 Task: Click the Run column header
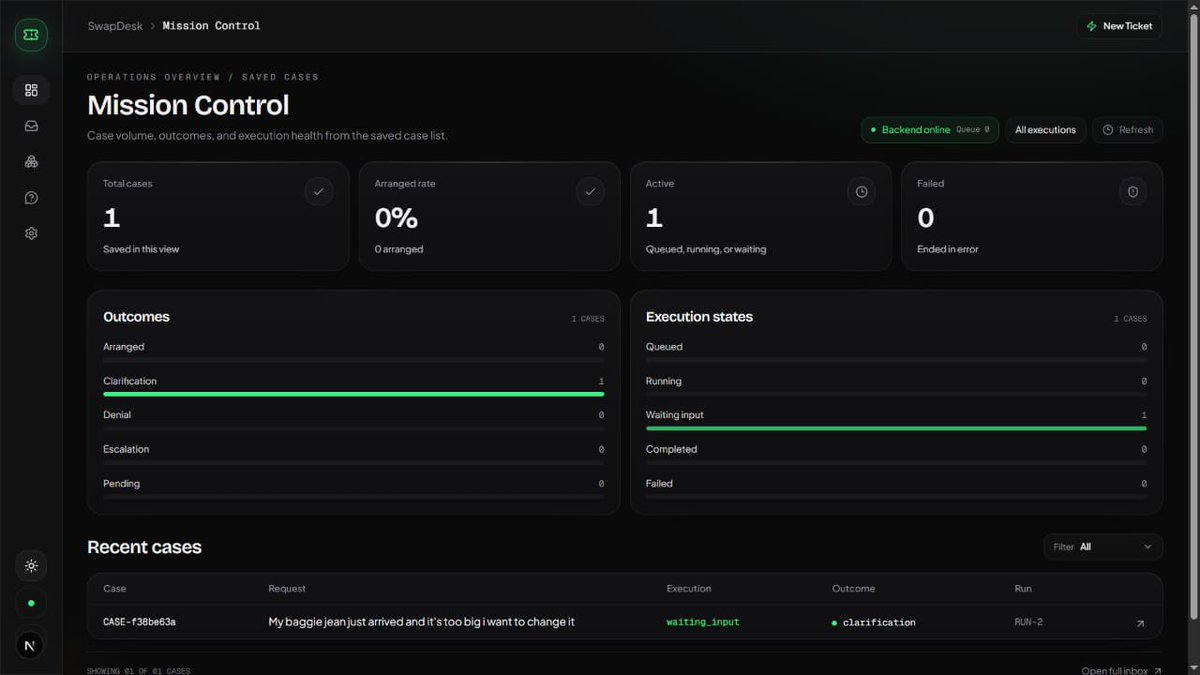coord(1022,589)
